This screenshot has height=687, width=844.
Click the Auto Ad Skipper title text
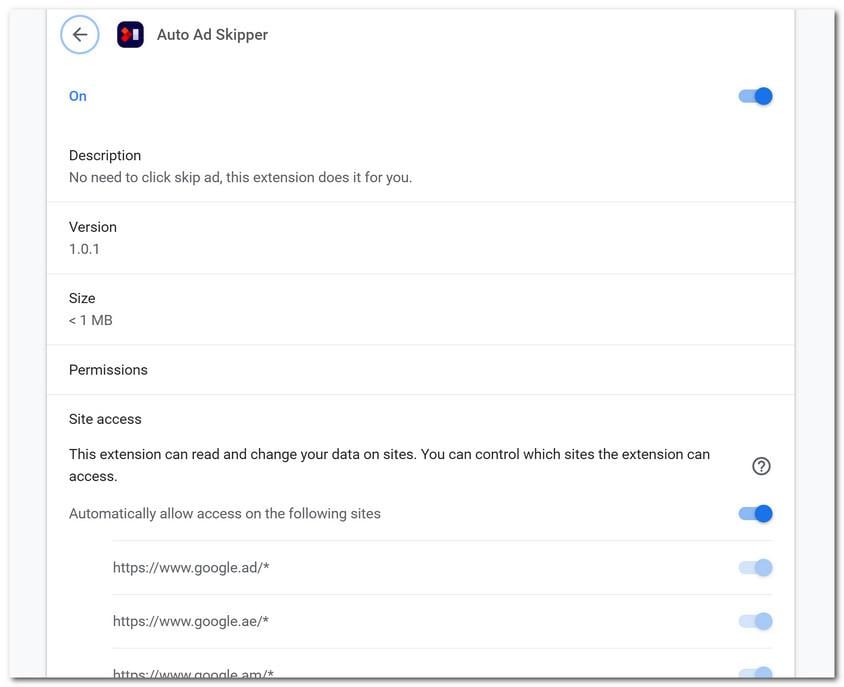click(x=212, y=35)
